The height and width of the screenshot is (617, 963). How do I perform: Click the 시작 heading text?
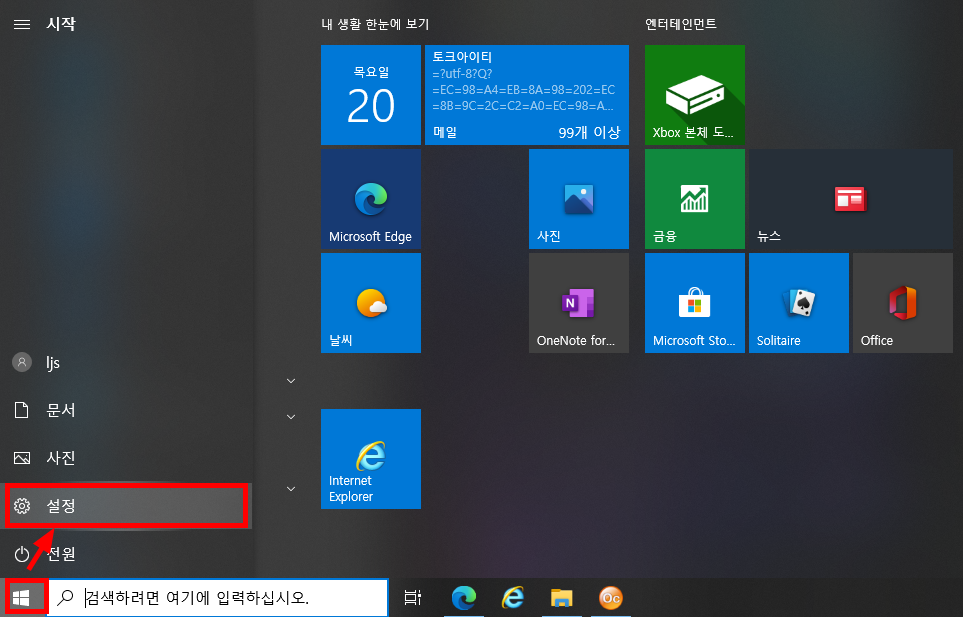coord(61,24)
